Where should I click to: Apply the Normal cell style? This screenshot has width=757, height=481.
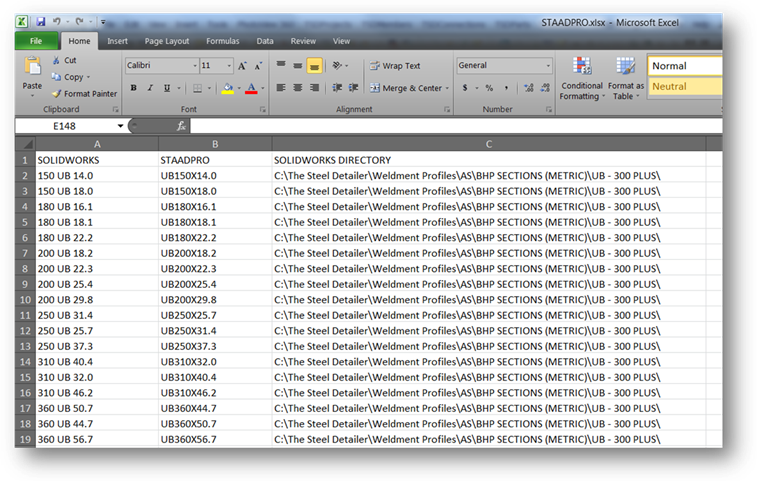point(685,66)
